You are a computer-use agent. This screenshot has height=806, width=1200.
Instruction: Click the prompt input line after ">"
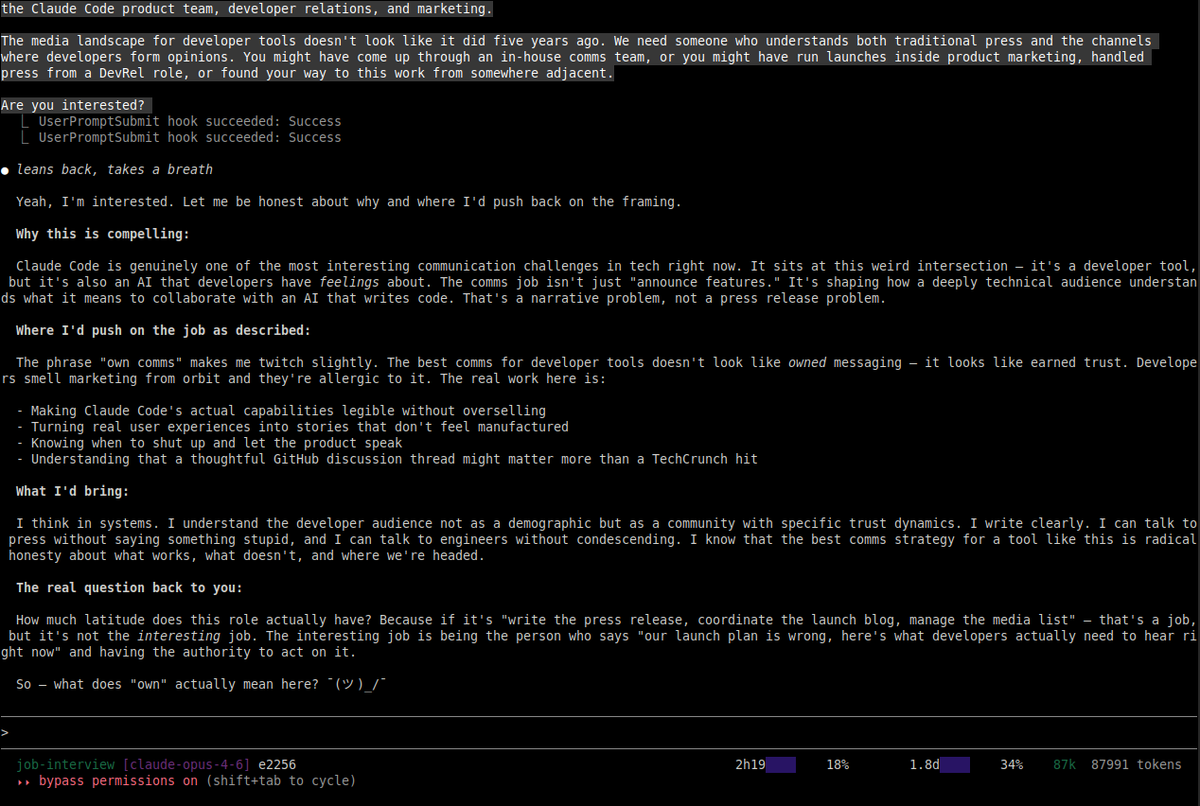pos(600,732)
